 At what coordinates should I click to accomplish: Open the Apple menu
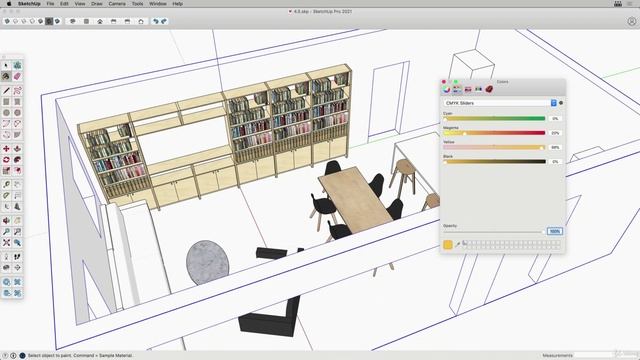point(9,4)
